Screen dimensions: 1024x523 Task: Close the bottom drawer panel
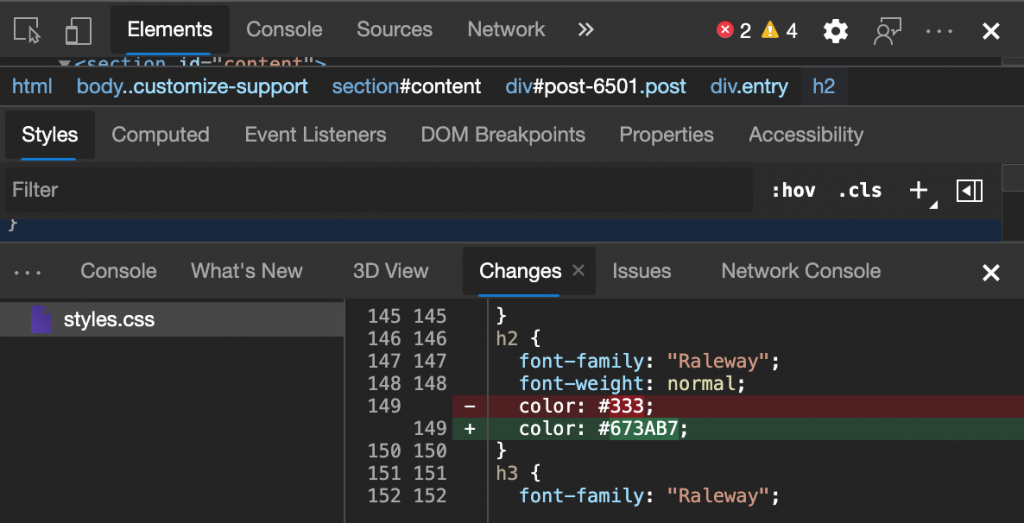pyautogui.click(x=991, y=272)
